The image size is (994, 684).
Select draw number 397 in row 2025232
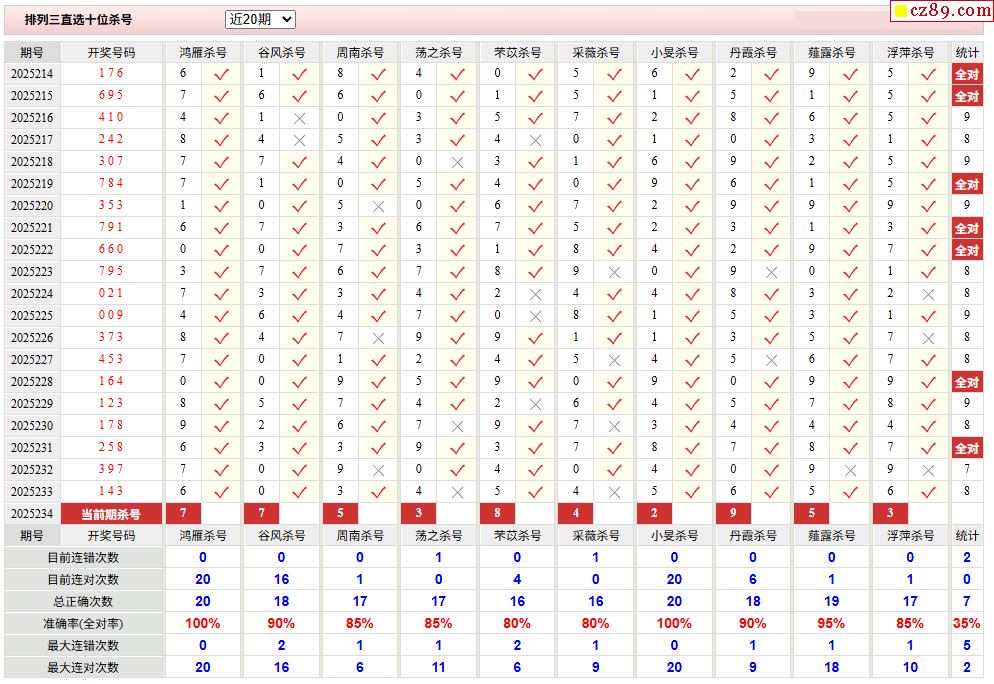(x=111, y=469)
